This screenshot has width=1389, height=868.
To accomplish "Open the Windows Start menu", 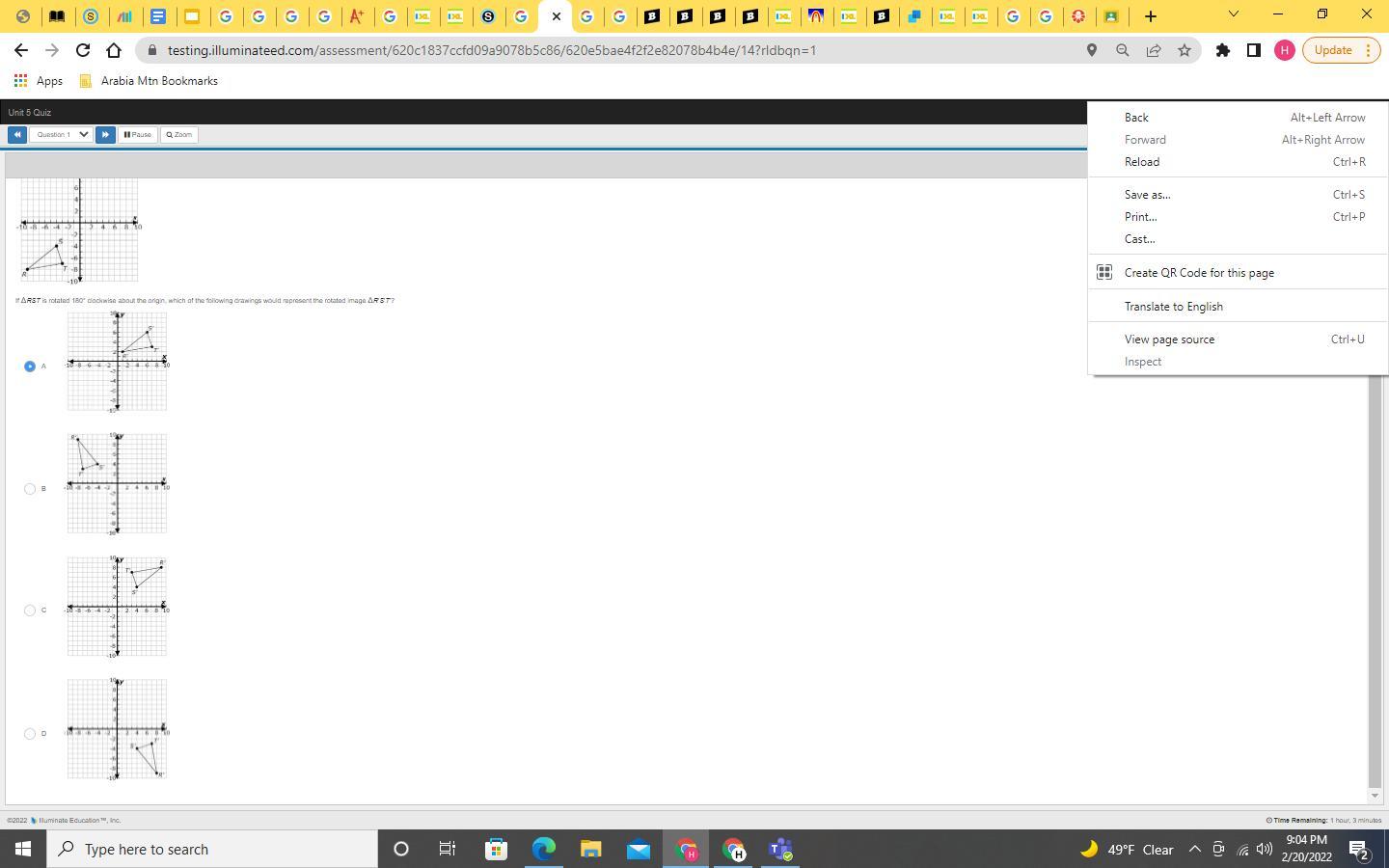I will pos(23,849).
